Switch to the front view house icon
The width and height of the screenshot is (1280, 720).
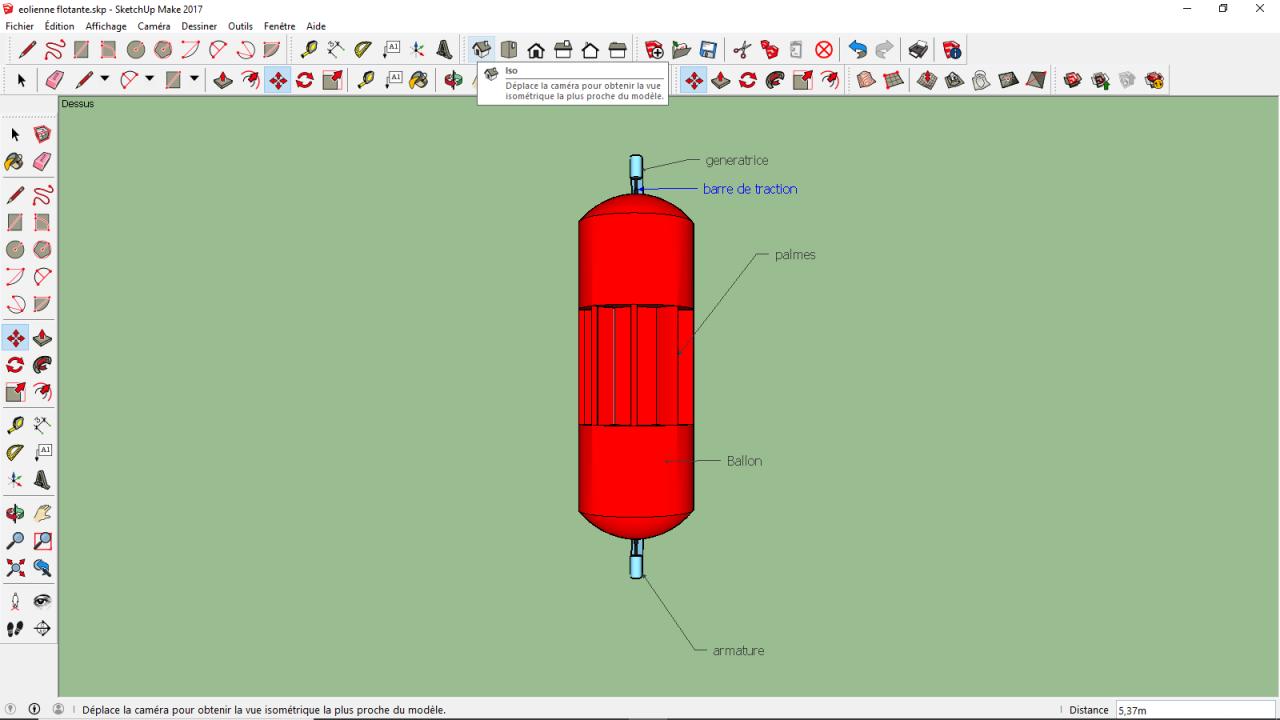536,50
